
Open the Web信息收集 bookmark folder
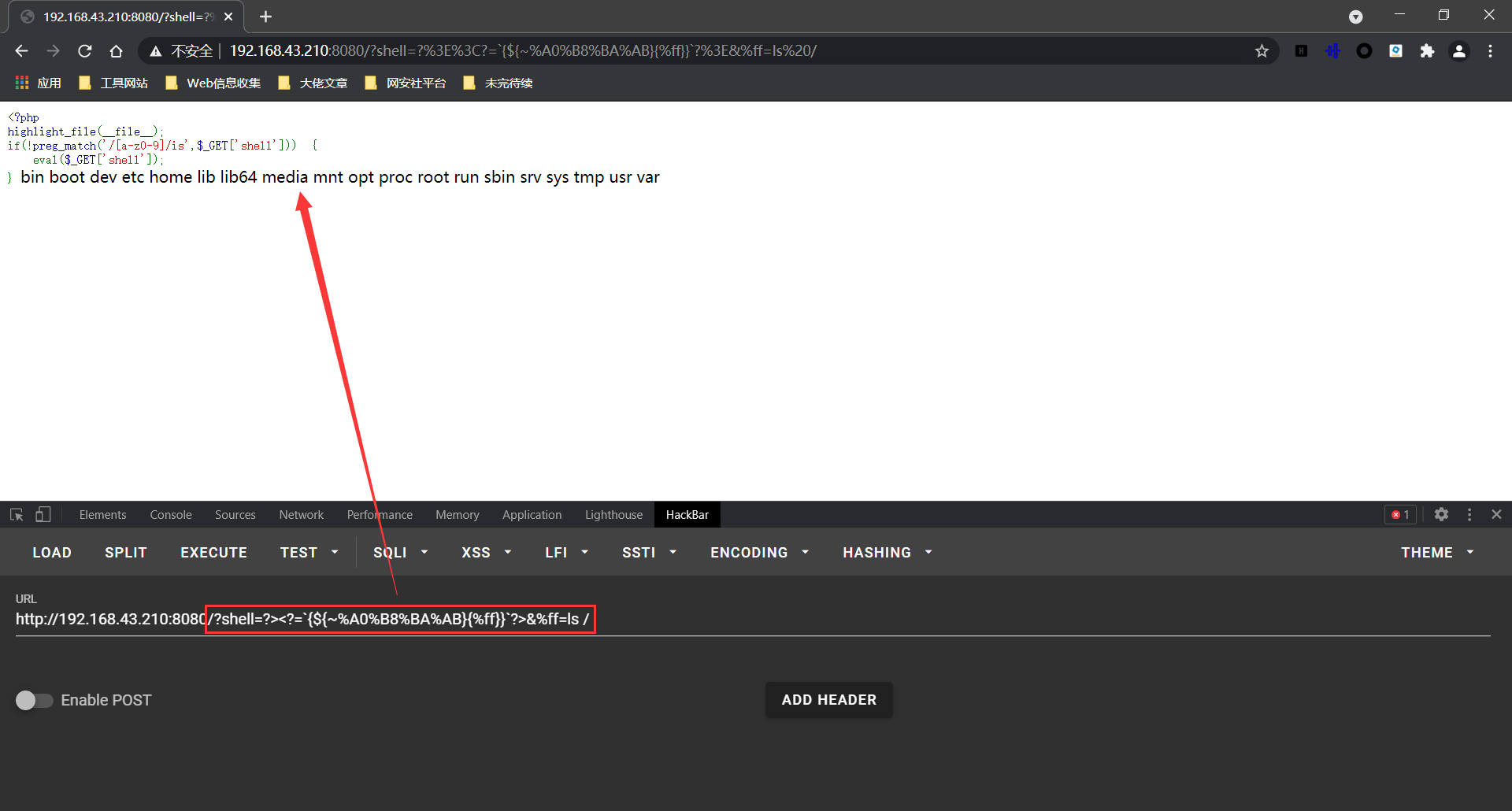pos(213,83)
